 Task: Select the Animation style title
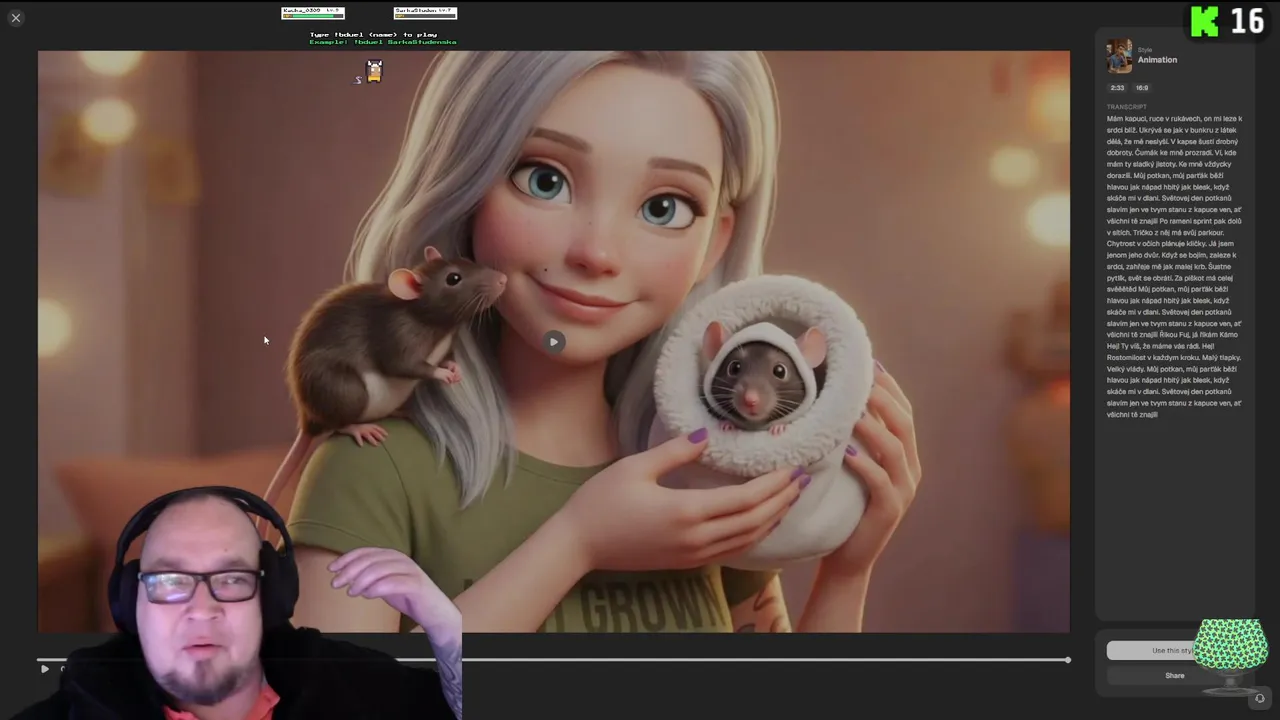click(x=1157, y=60)
